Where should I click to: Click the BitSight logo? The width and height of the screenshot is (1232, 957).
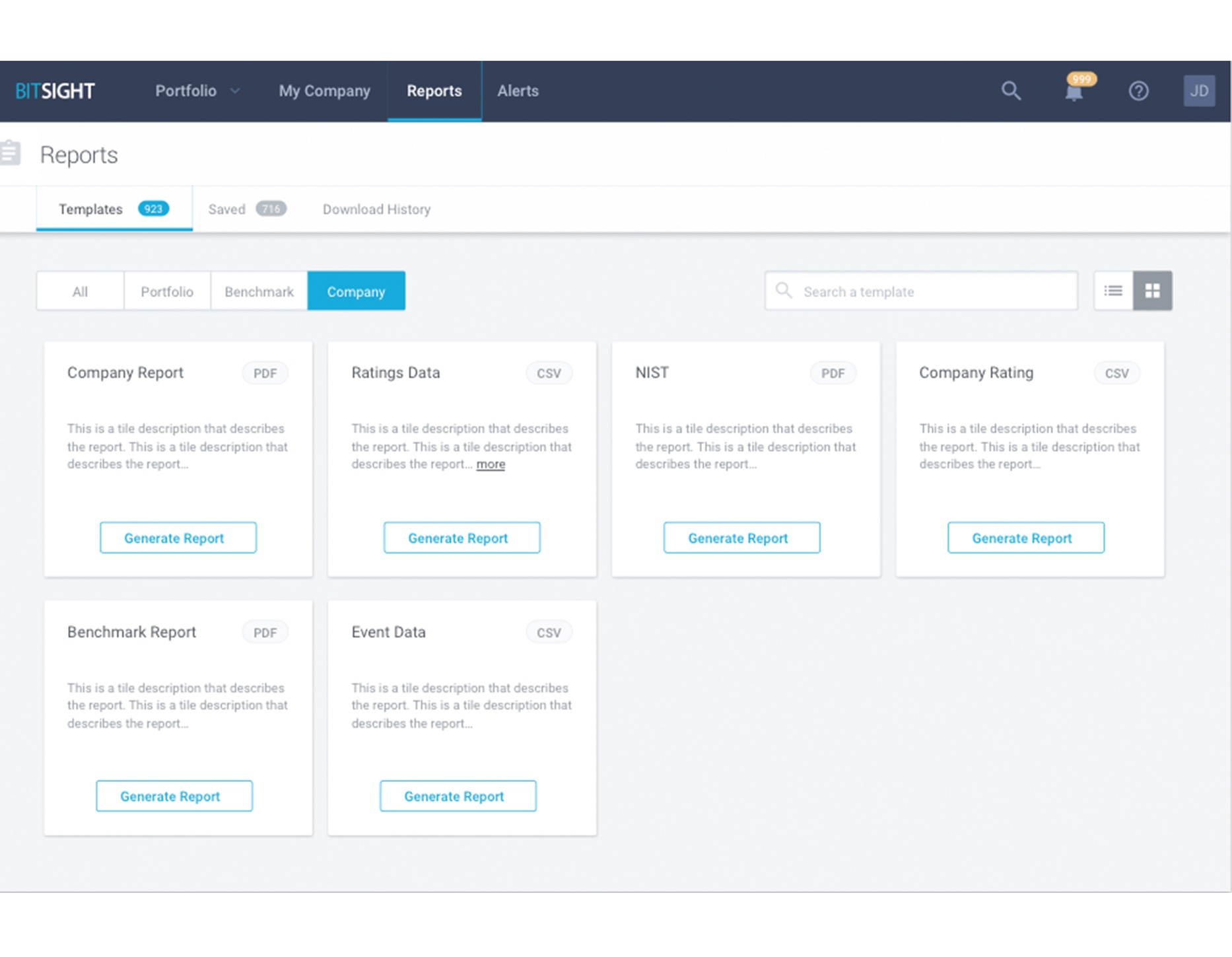pos(55,91)
